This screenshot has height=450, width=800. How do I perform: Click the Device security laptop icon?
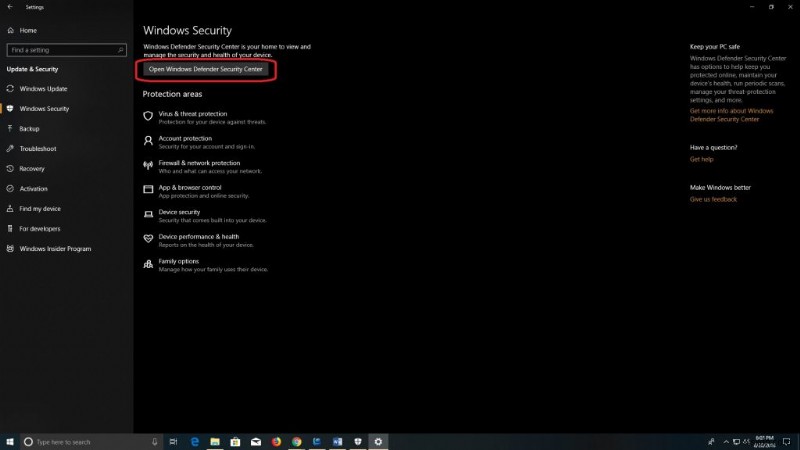coord(148,214)
